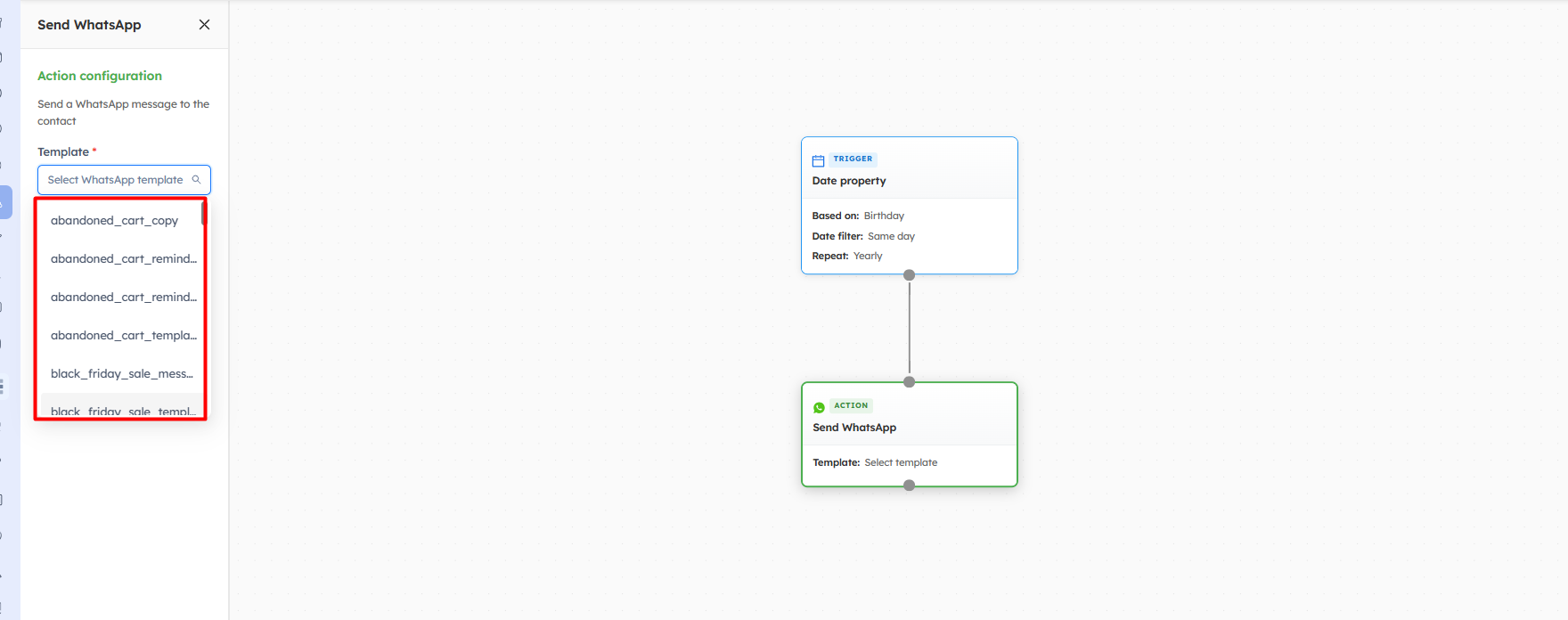Click the connector dot below the trigger node
The height and width of the screenshot is (620, 1568).
coord(909,275)
